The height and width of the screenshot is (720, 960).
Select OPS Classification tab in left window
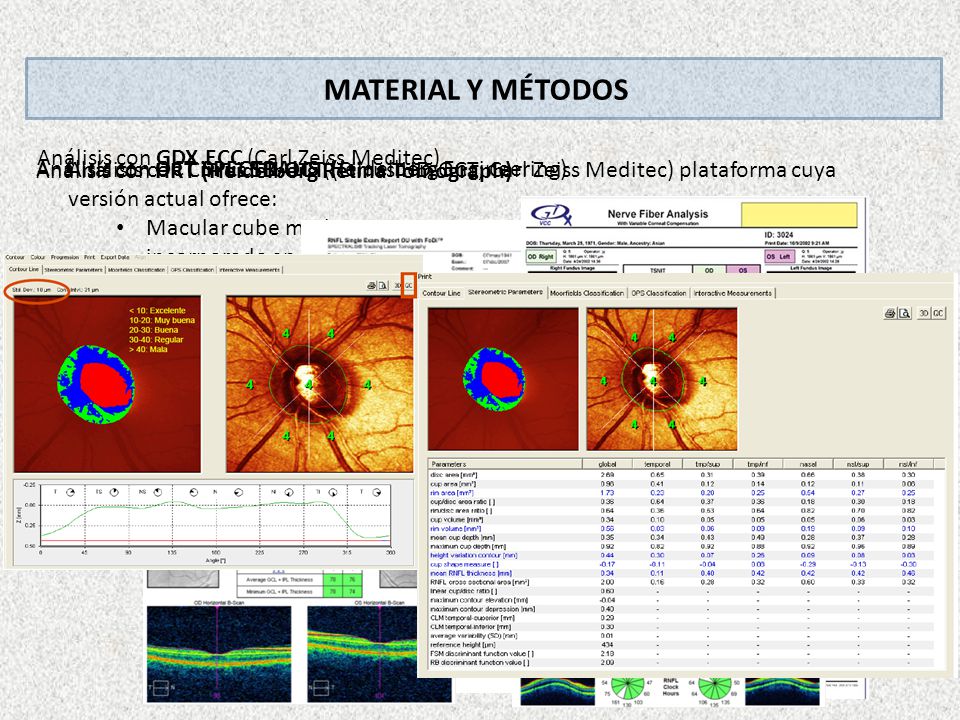click(x=192, y=269)
